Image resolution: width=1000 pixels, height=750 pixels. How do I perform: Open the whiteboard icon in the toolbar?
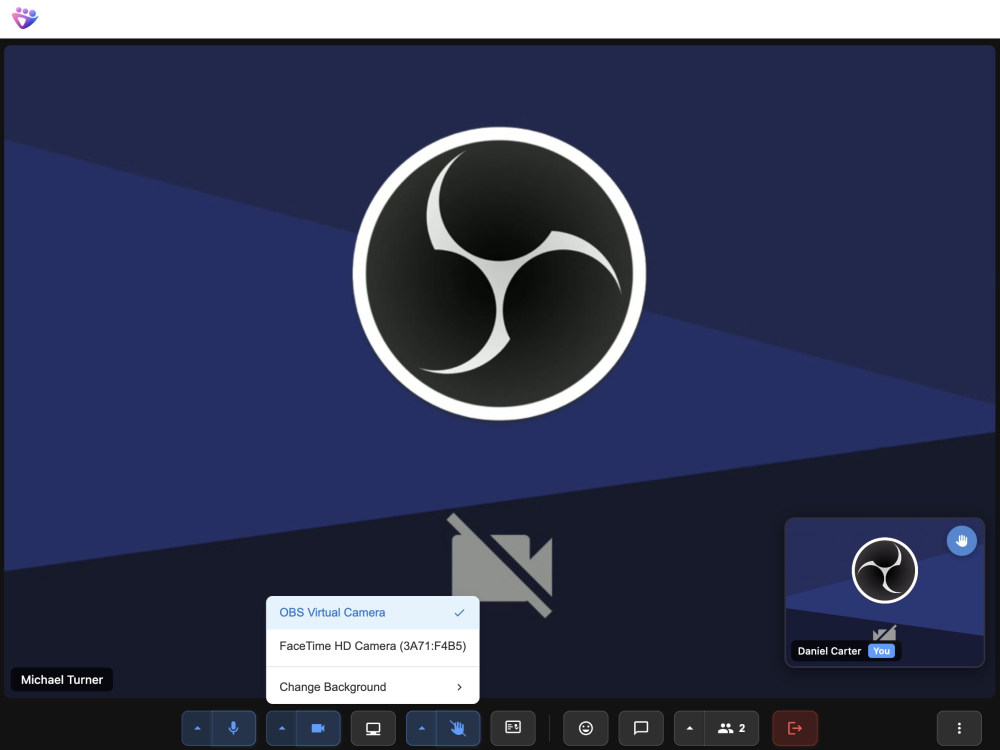coord(513,728)
